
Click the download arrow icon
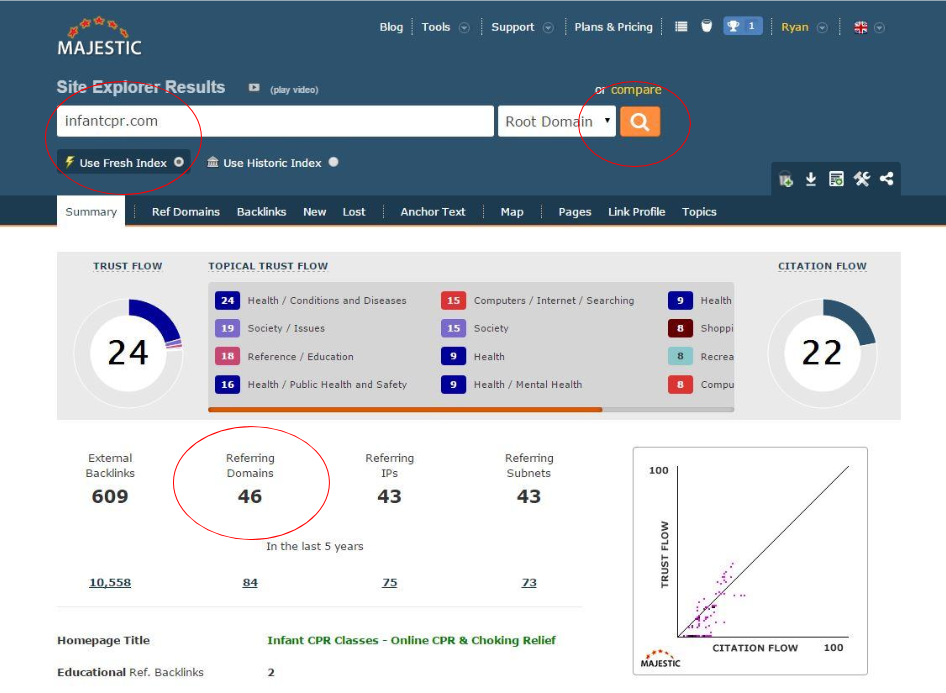(811, 179)
